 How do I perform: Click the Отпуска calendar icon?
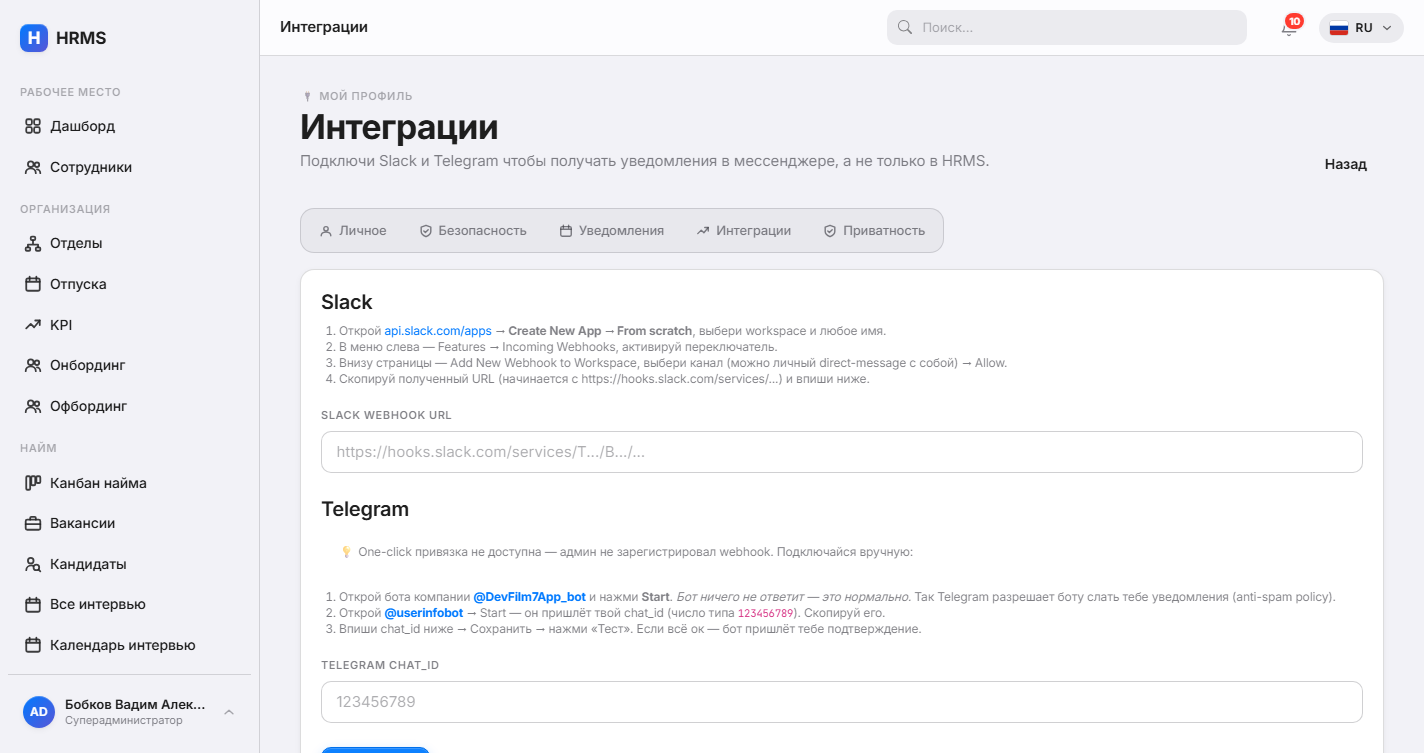[x=33, y=285]
